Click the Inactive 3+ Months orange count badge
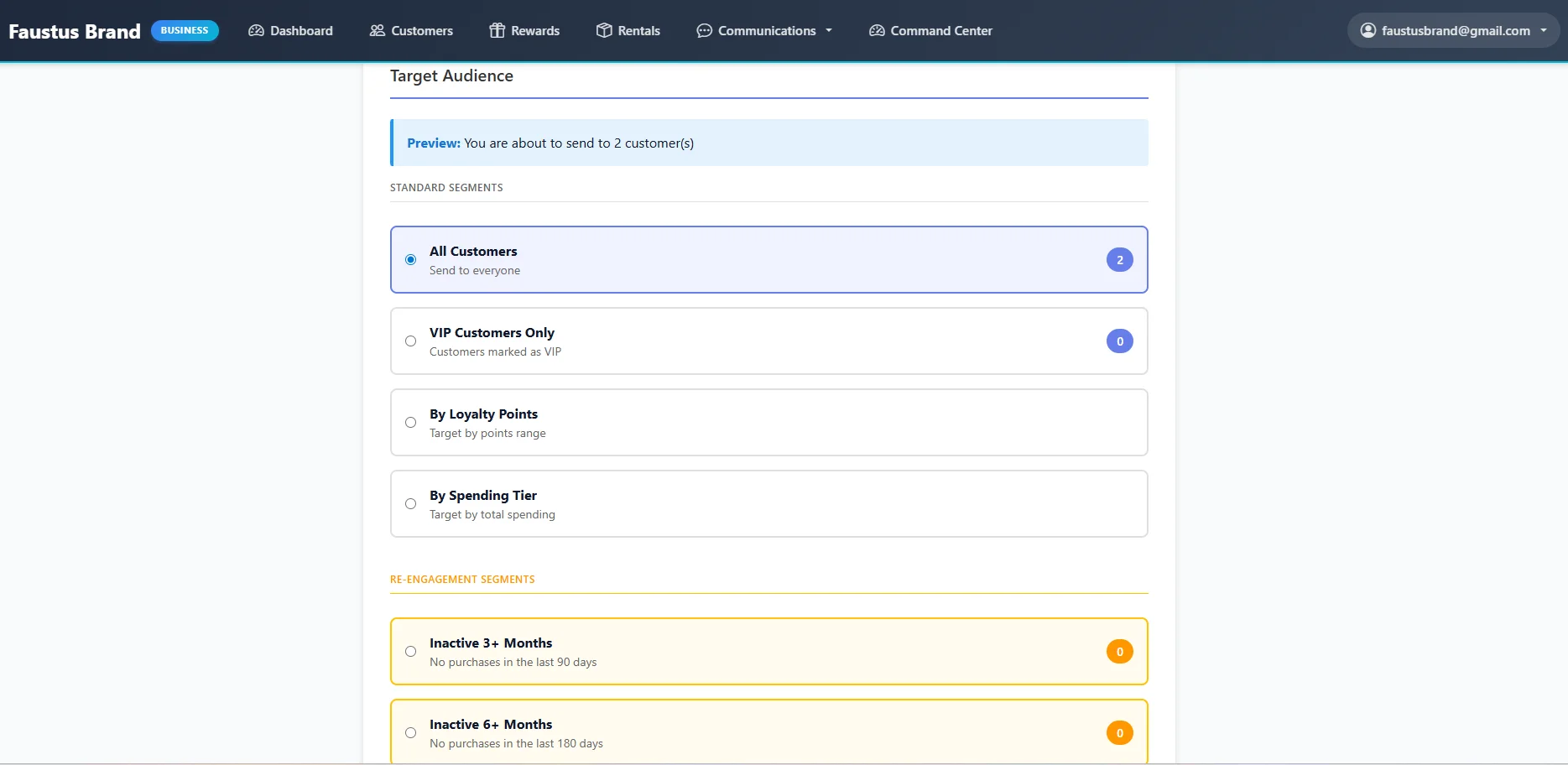1568x765 pixels. [1119, 652]
